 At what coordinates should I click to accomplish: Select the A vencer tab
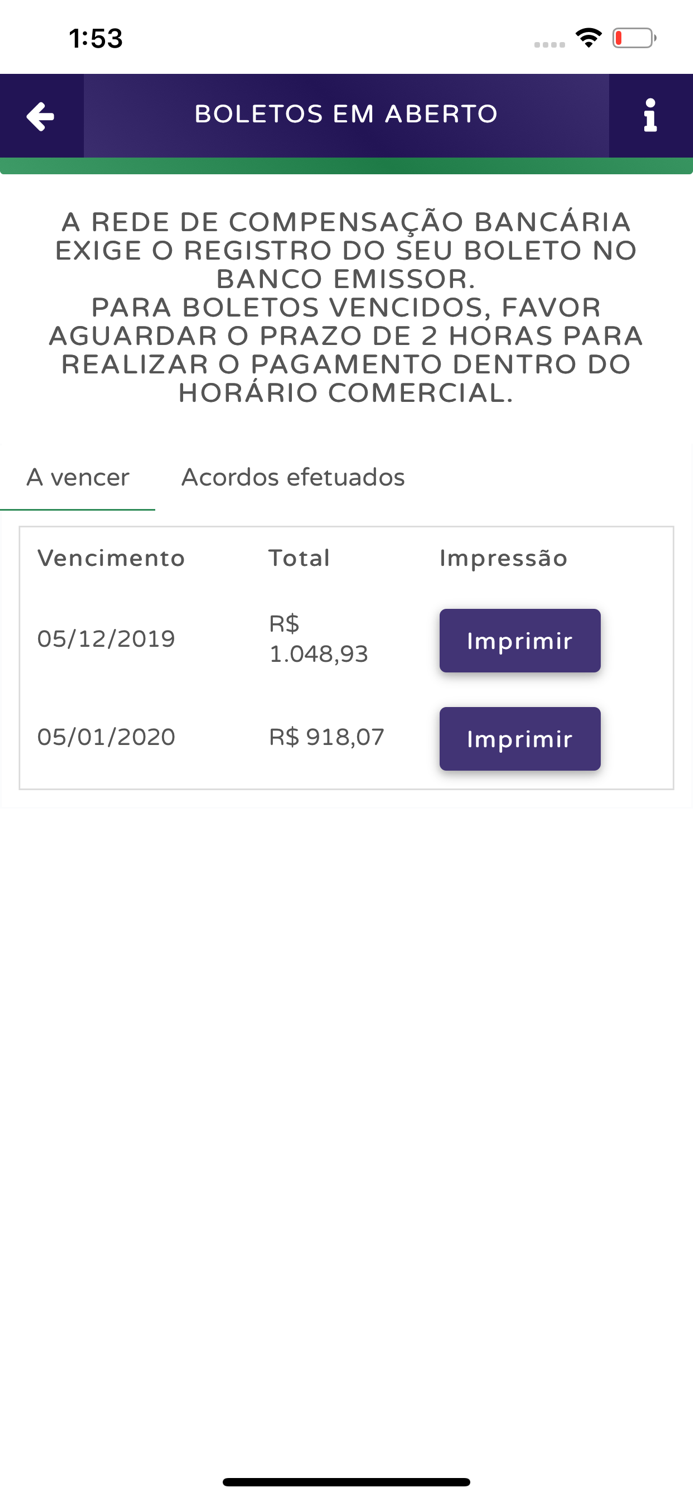coord(77,476)
